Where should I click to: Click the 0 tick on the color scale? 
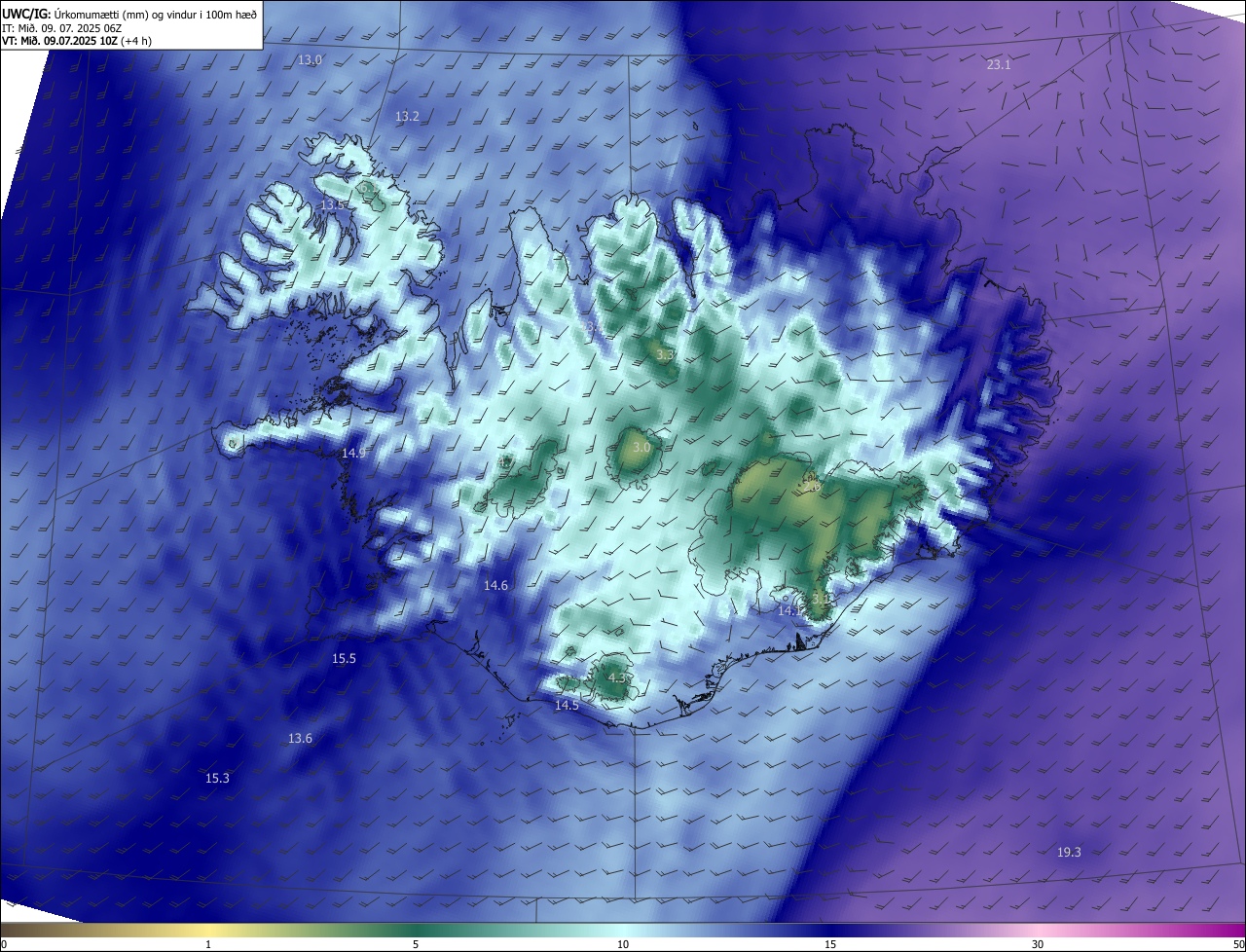(3, 944)
